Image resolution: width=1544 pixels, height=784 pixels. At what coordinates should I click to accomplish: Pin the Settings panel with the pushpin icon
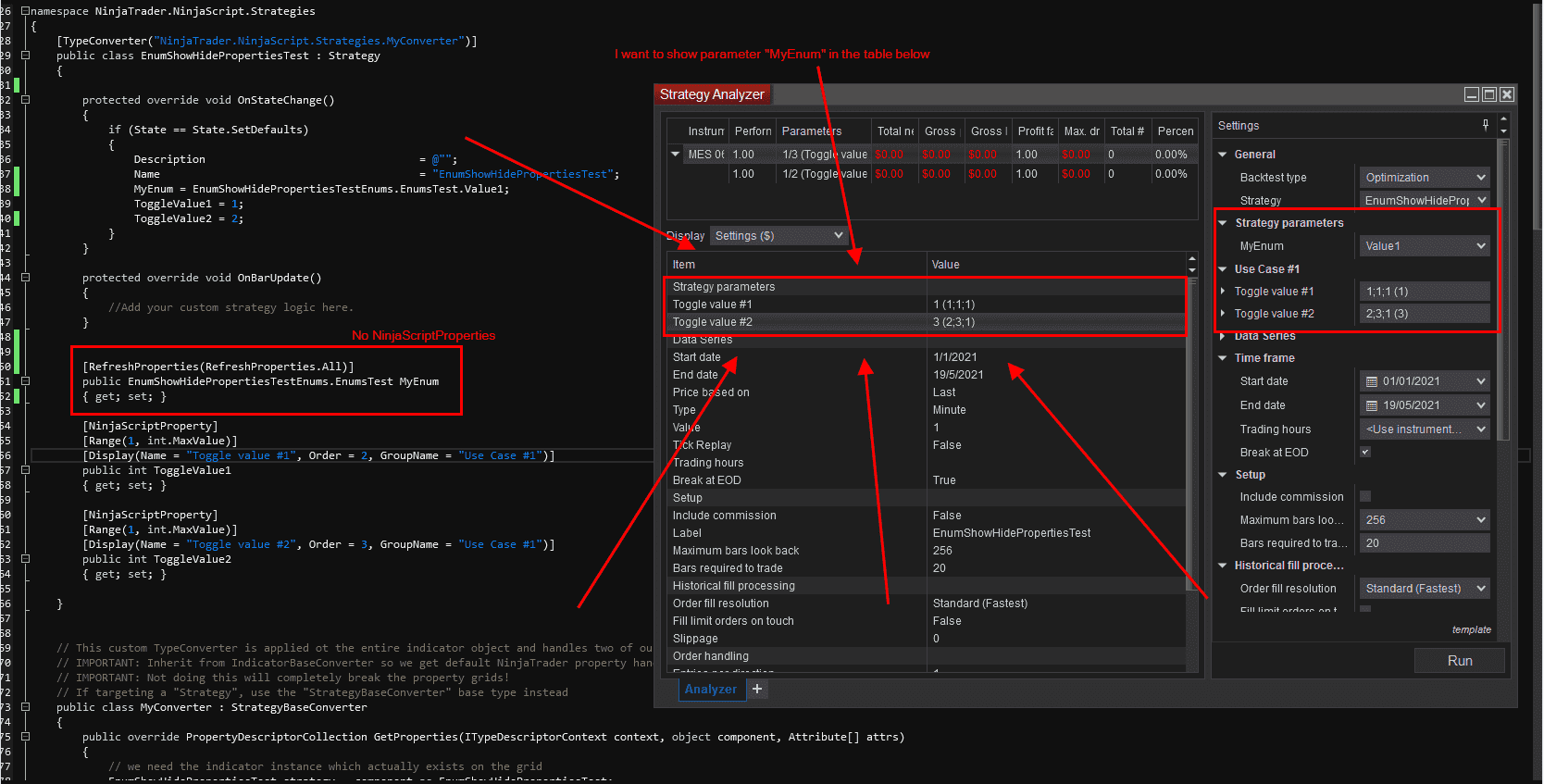[x=1486, y=125]
